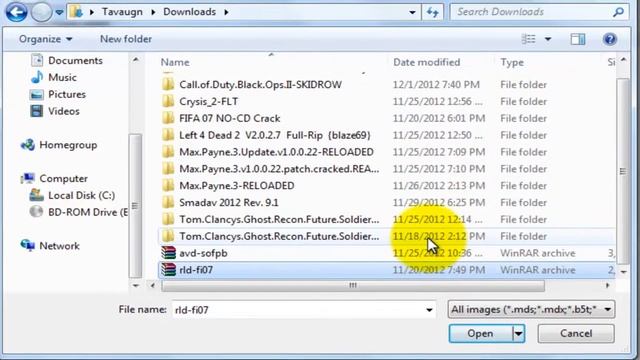
Task: Toggle the preview pane icon
Action: point(578,39)
